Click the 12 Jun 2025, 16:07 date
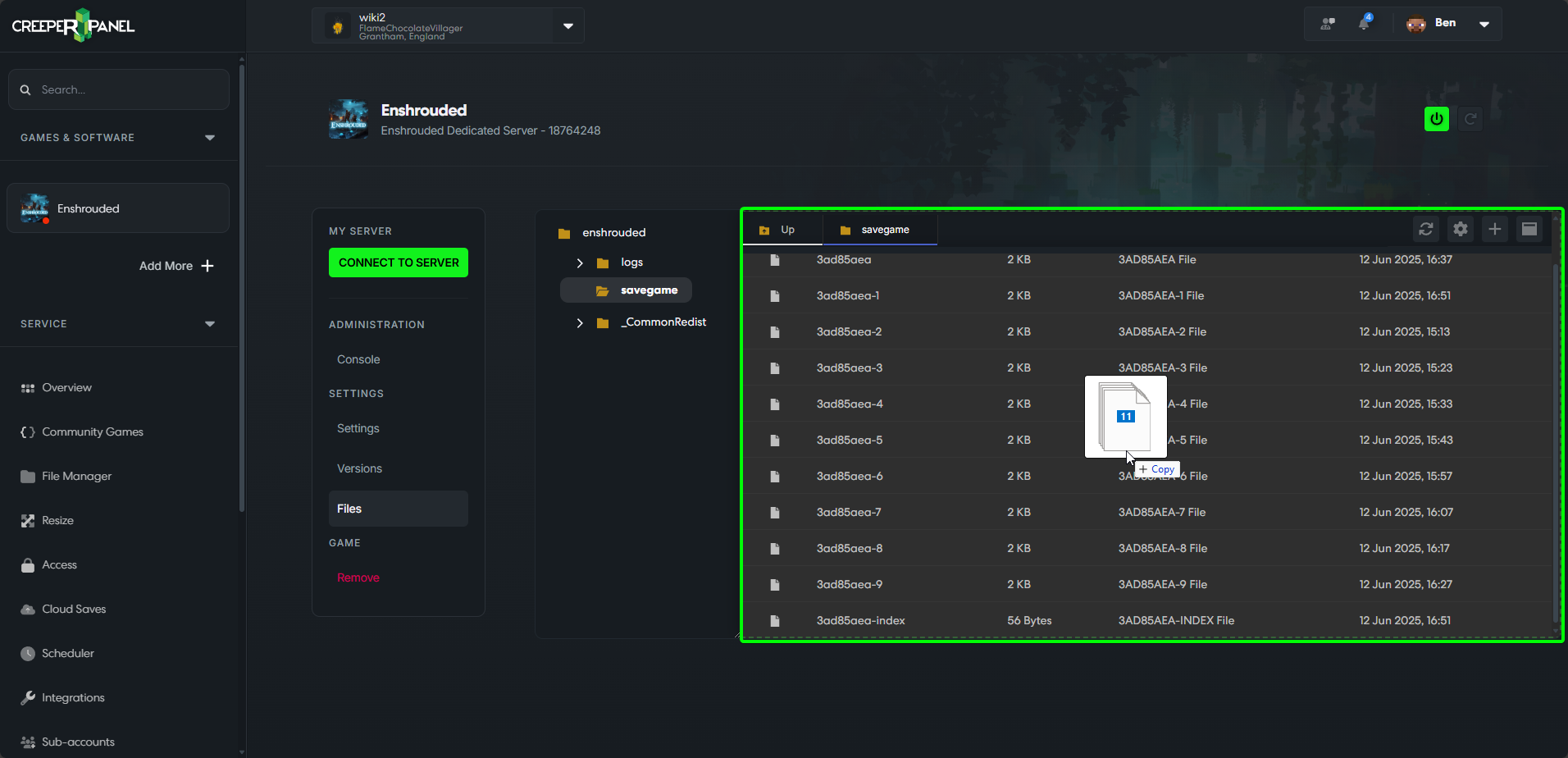Screen dimensions: 1568x758 tap(1406, 512)
